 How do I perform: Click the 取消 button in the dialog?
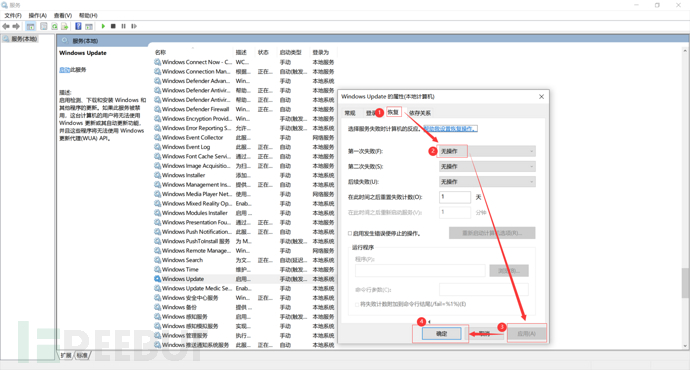[x=484, y=334]
